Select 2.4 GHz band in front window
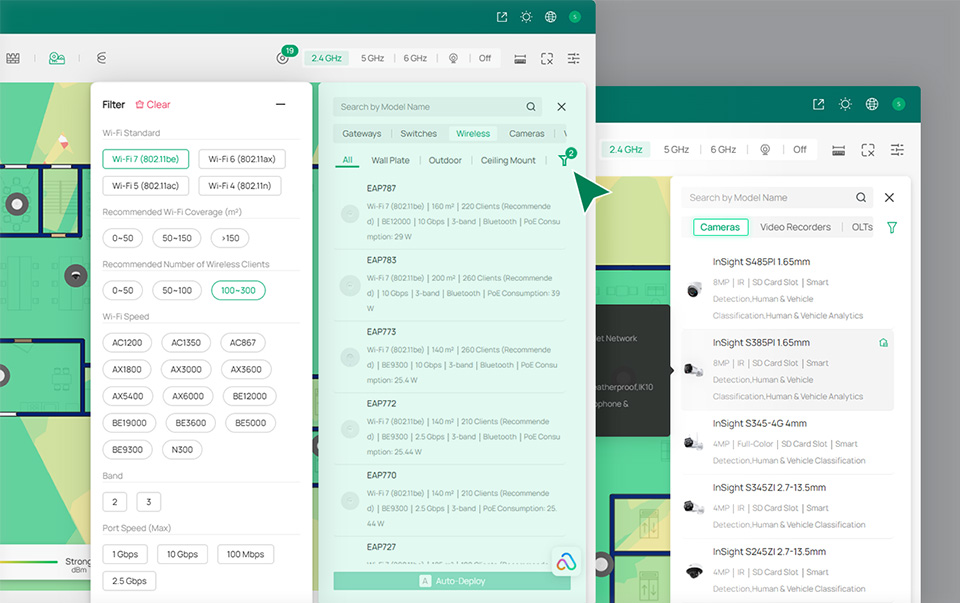The image size is (960, 603). [326, 58]
